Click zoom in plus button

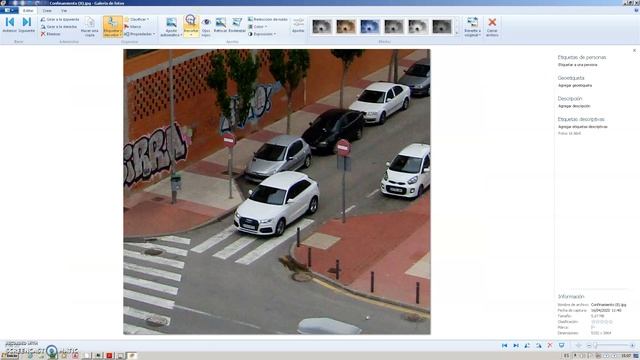coord(633,345)
